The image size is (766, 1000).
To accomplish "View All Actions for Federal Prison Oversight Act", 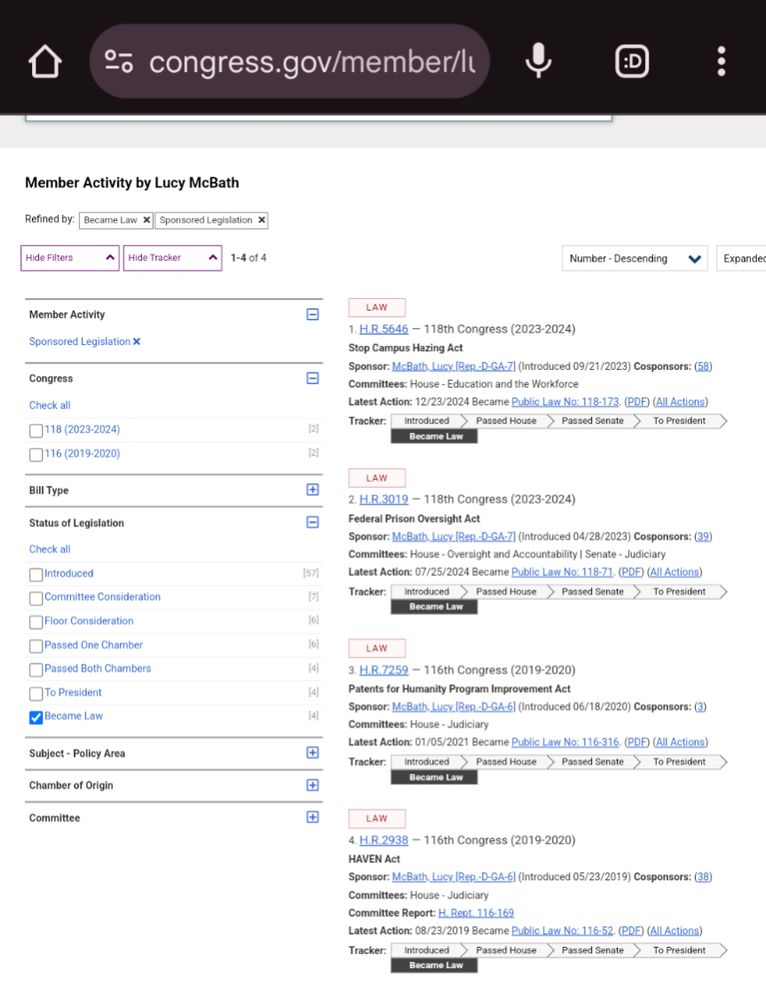I will pos(674,572).
